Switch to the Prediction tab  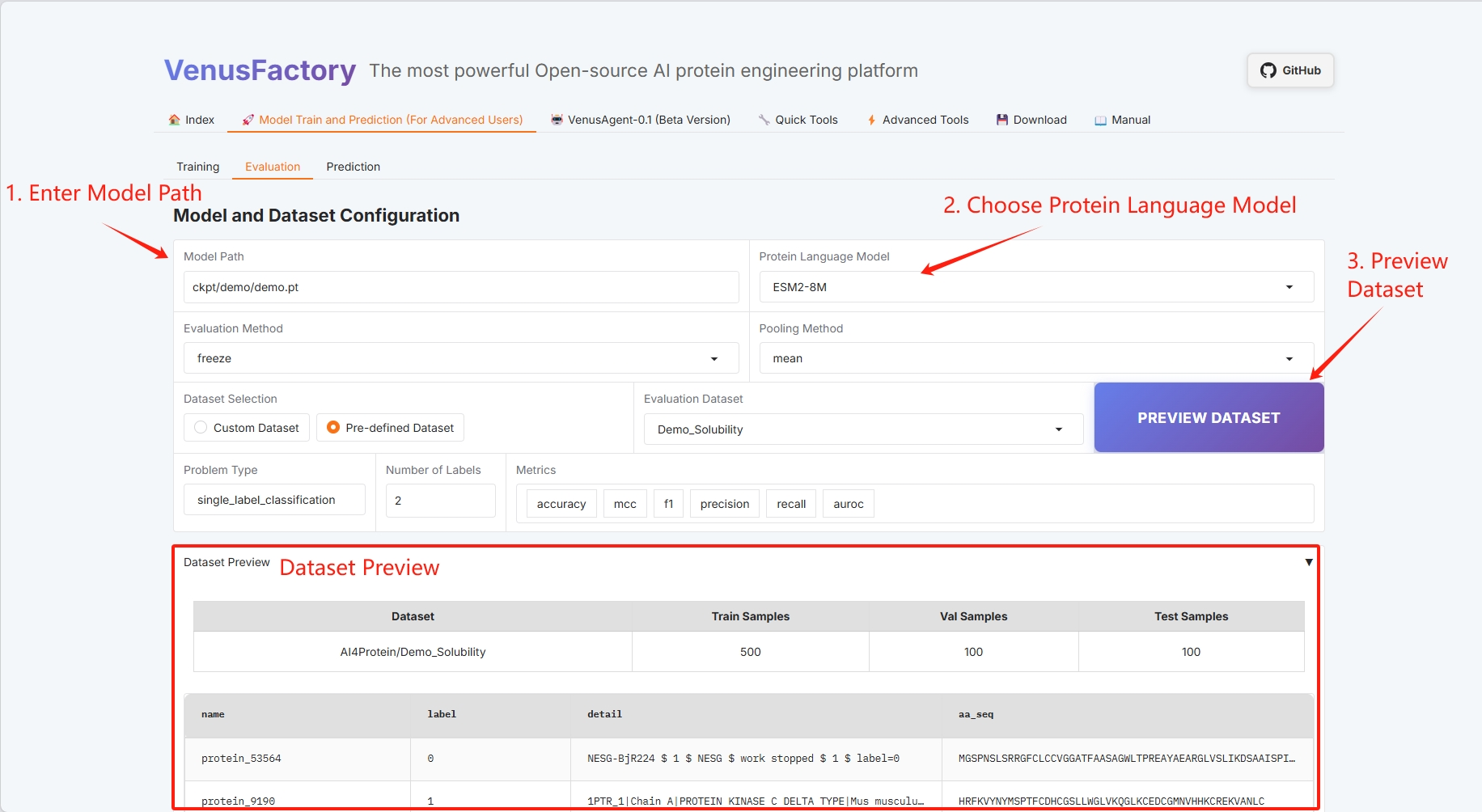353,167
